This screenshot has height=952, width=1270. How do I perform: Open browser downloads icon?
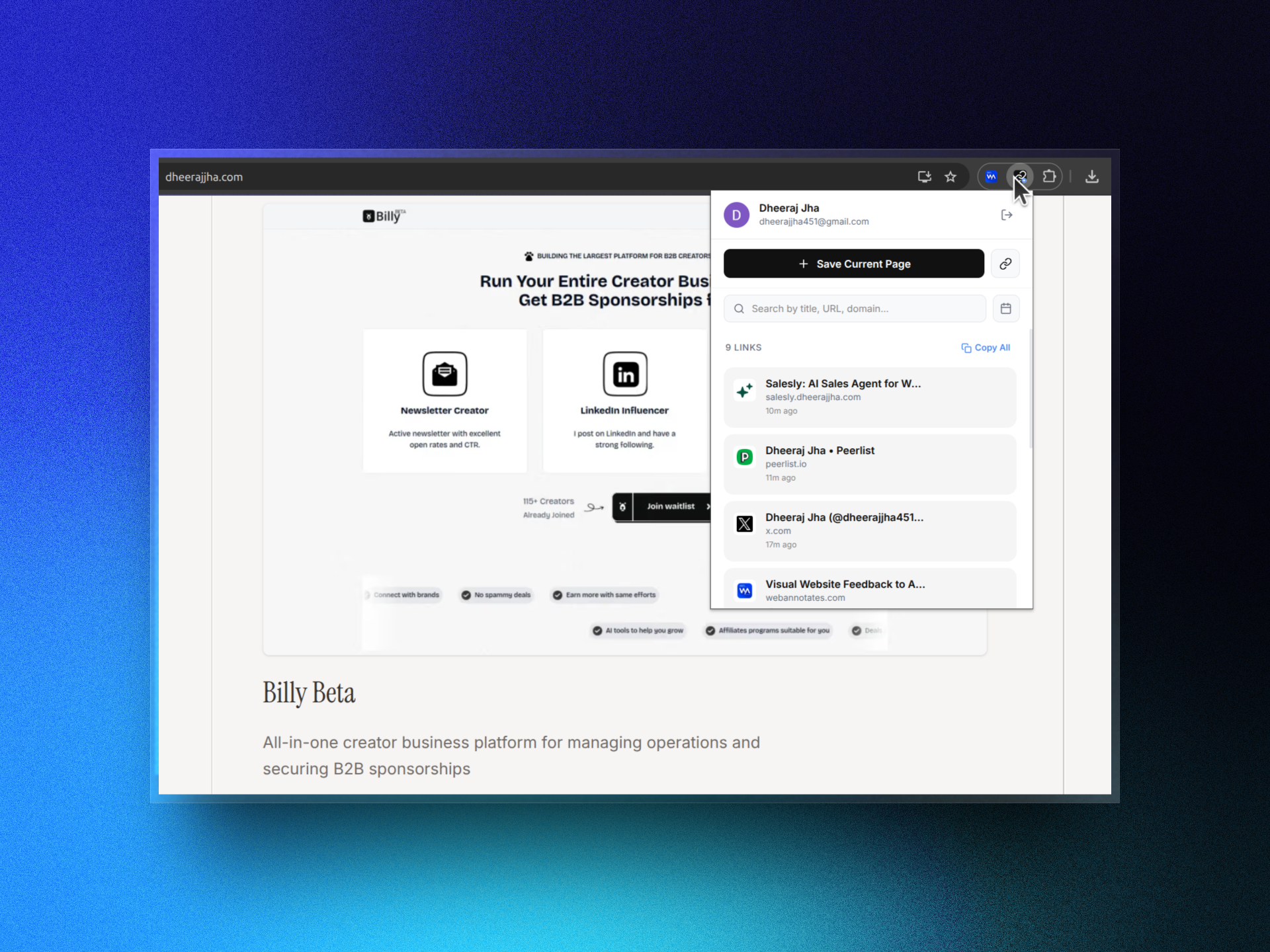click(x=1092, y=177)
